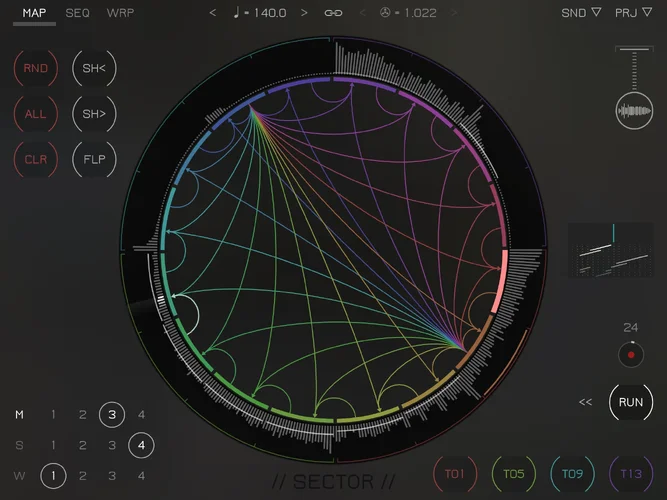667x500 pixels.
Task: Select S row option 1
Action: coord(53,445)
